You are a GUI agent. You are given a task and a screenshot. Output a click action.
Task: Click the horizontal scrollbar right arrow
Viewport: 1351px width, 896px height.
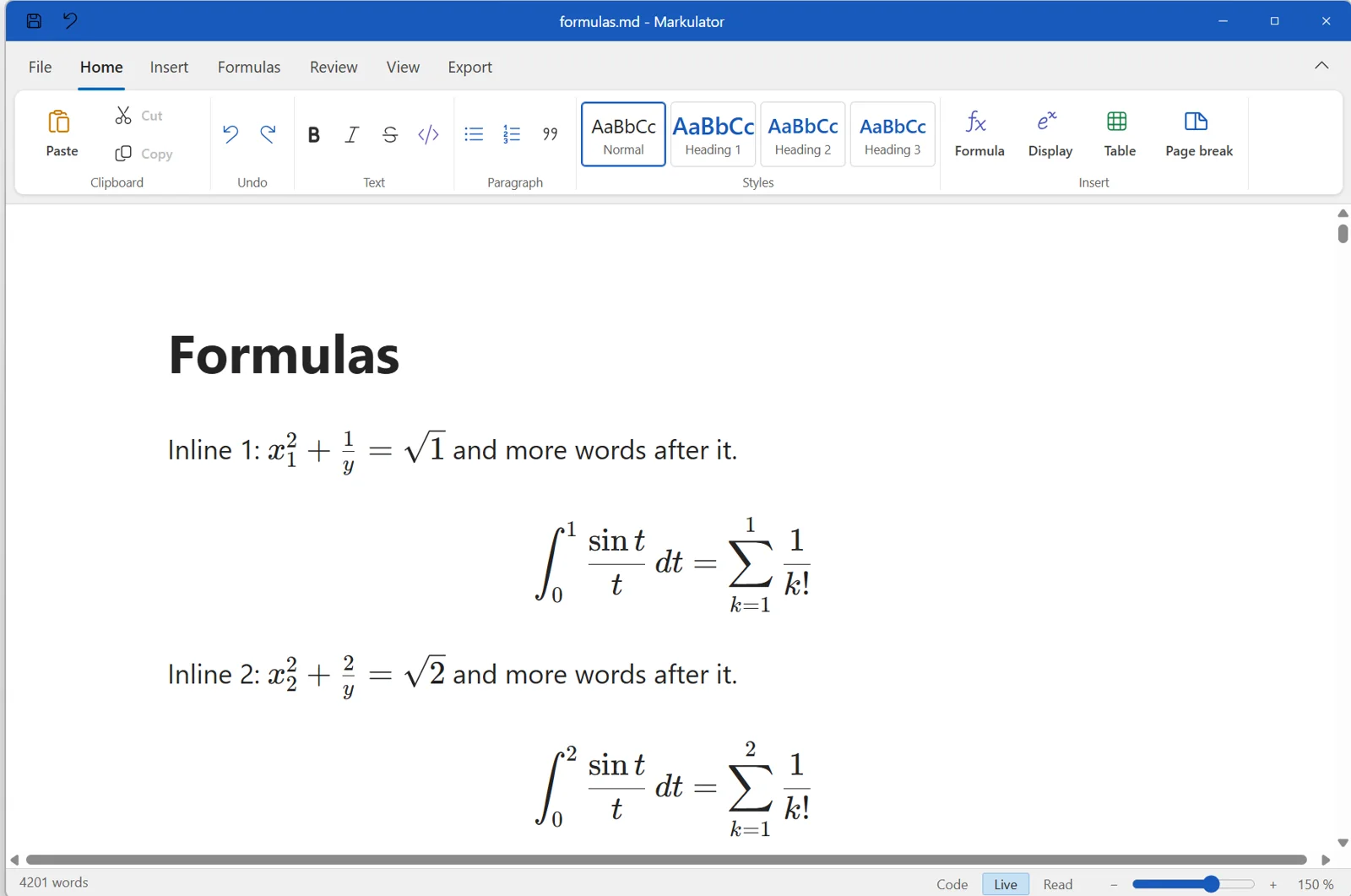(1326, 860)
